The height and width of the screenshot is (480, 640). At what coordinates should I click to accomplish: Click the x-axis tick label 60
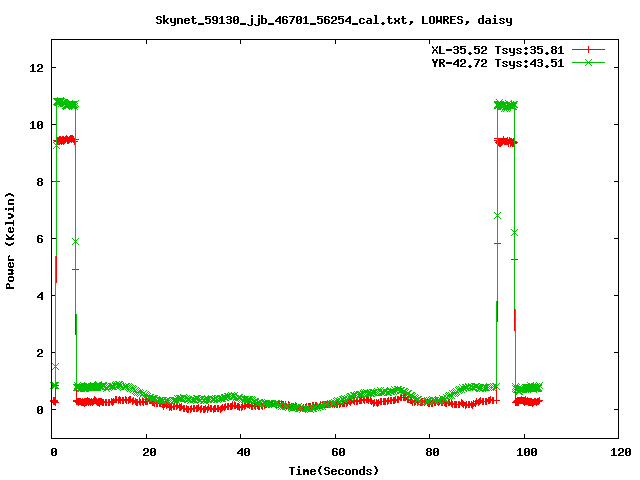point(338,452)
